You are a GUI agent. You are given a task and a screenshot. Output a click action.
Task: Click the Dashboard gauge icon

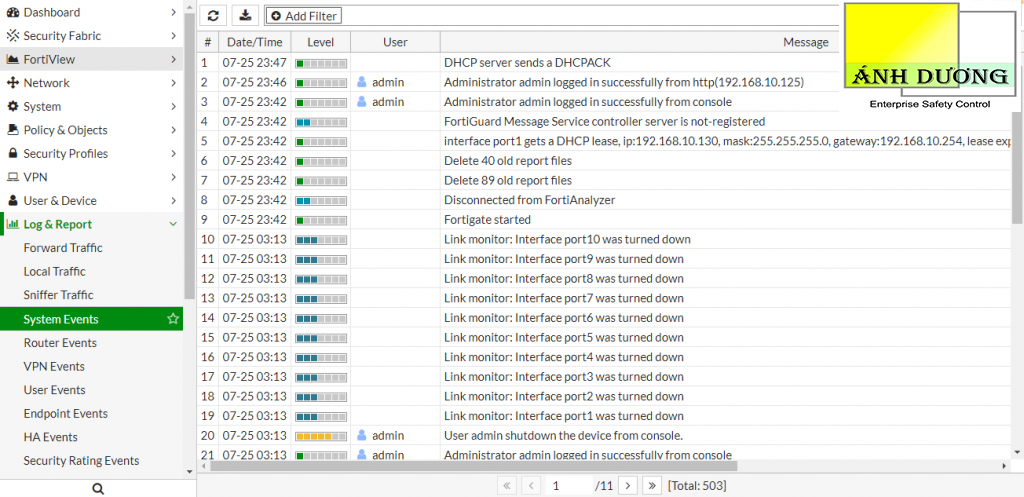pos(12,12)
